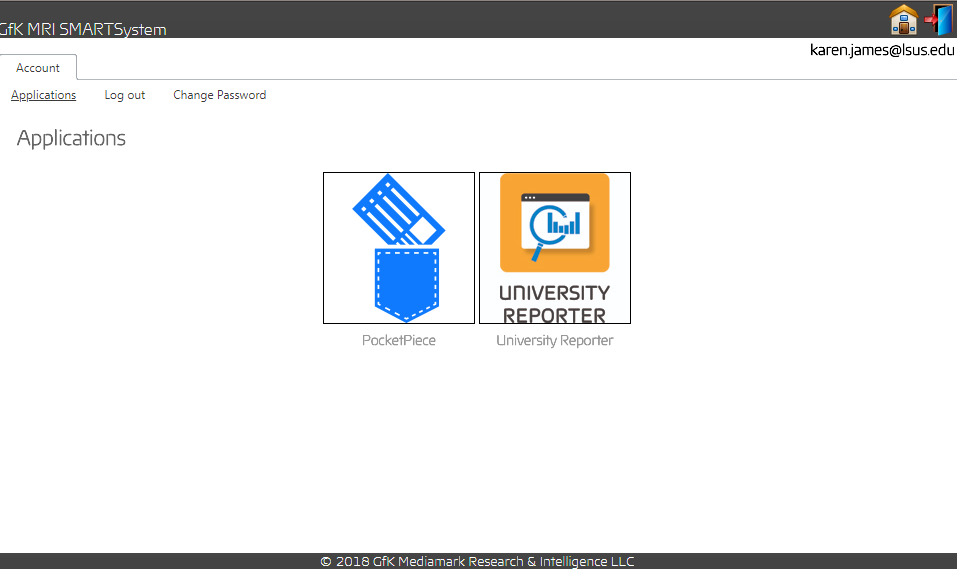Click the PocketPiece caption text
Image resolution: width=957 pixels, height=569 pixels.
tap(399, 341)
